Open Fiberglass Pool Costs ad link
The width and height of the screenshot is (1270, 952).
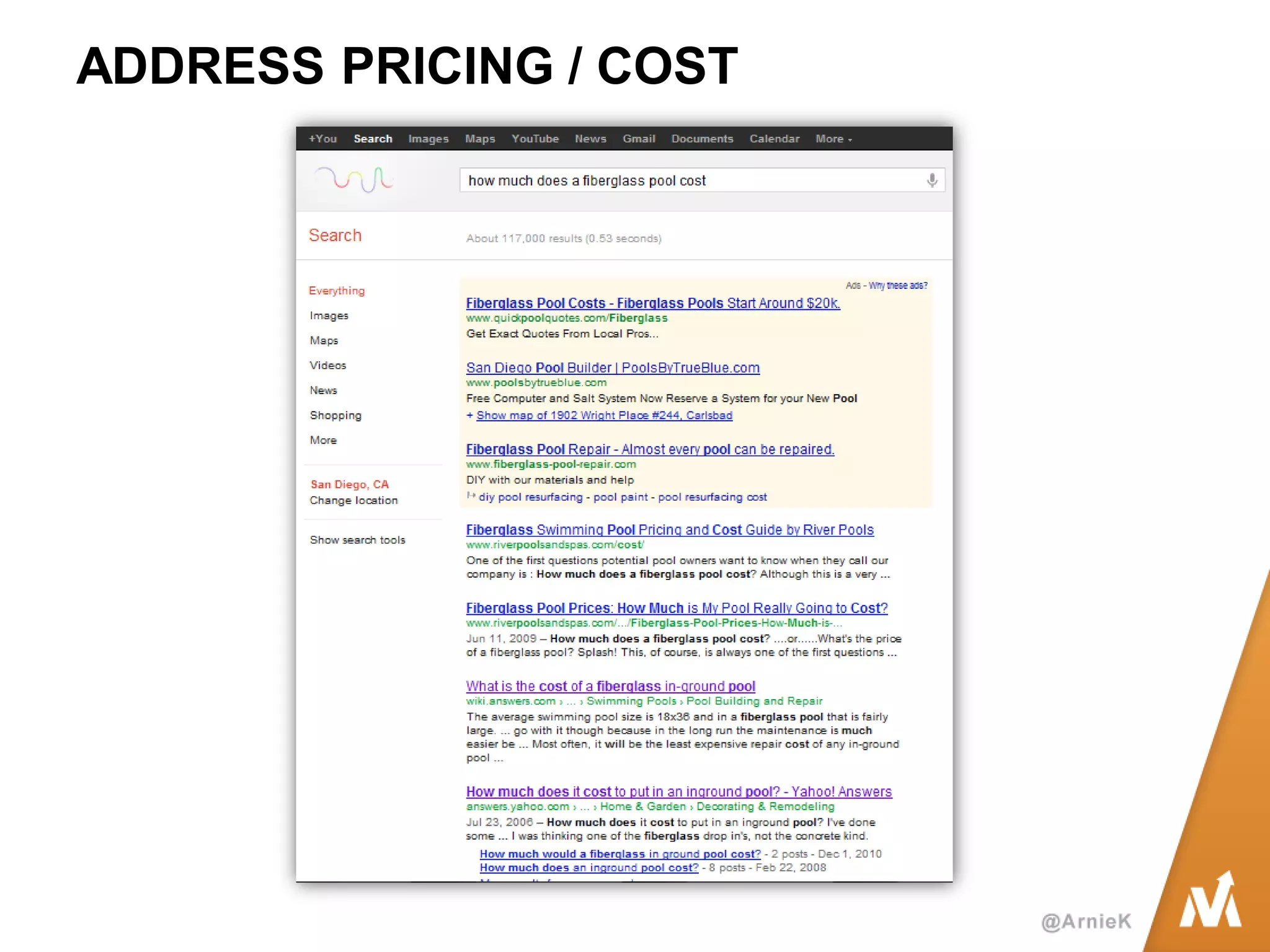[x=653, y=303]
